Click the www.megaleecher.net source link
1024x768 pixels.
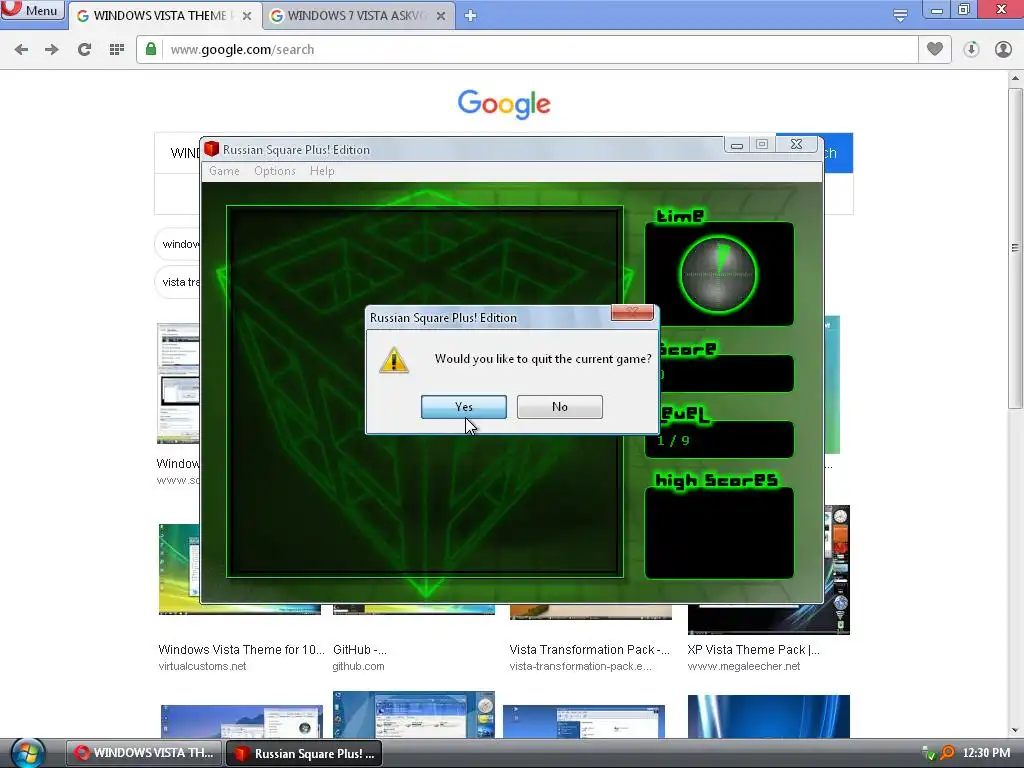[743, 666]
